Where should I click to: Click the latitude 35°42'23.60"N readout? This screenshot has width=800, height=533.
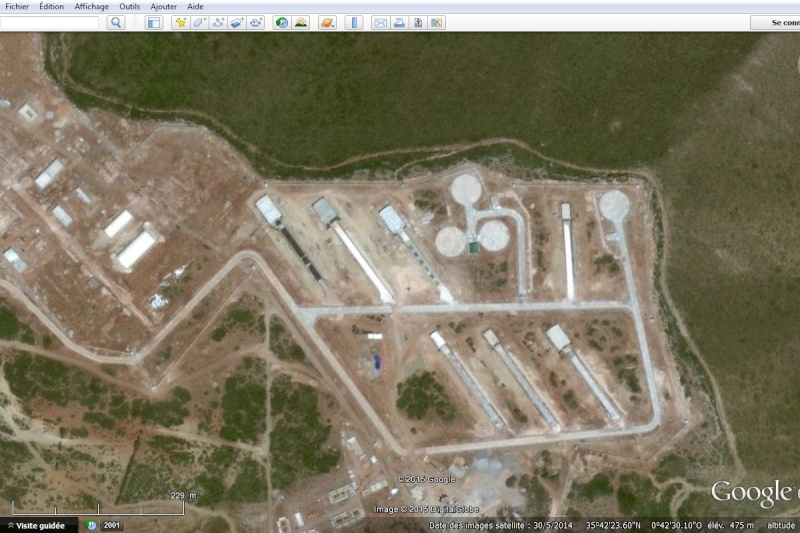click(612, 525)
